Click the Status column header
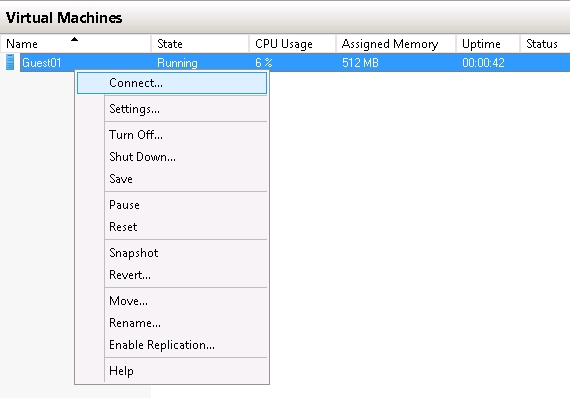 pyautogui.click(x=545, y=44)
